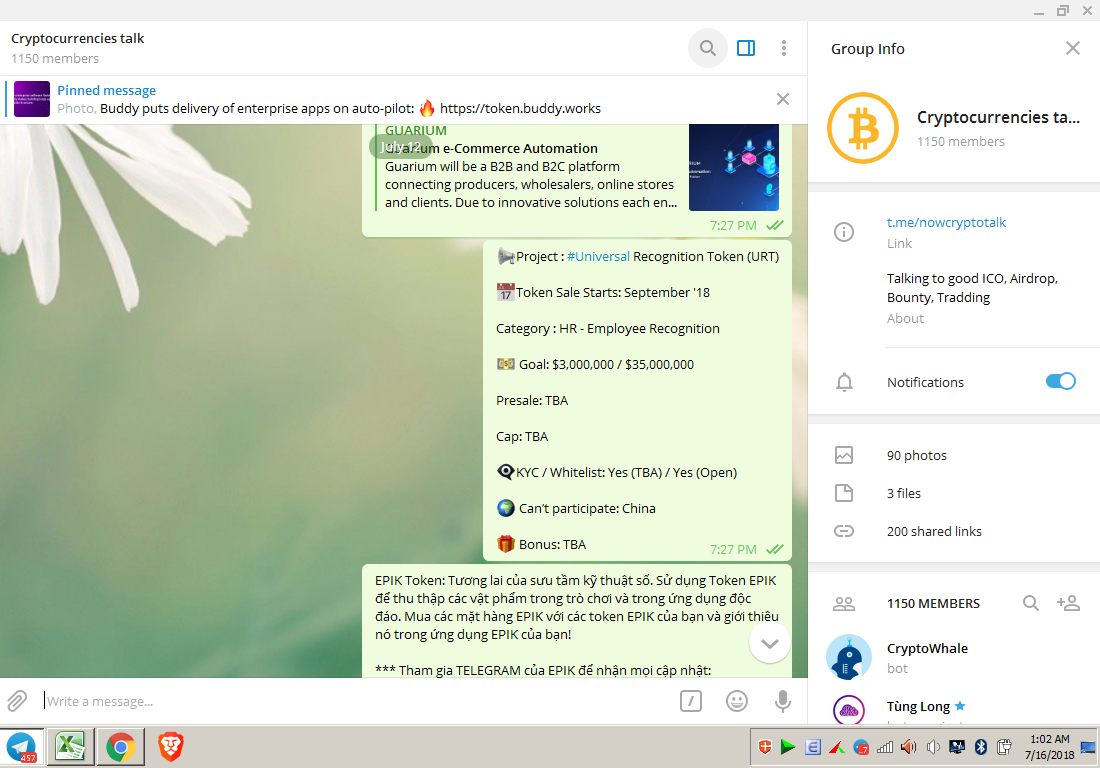
Task: Click the red shield tray icon
Action: pyautogui.click(x=765, y=747)
